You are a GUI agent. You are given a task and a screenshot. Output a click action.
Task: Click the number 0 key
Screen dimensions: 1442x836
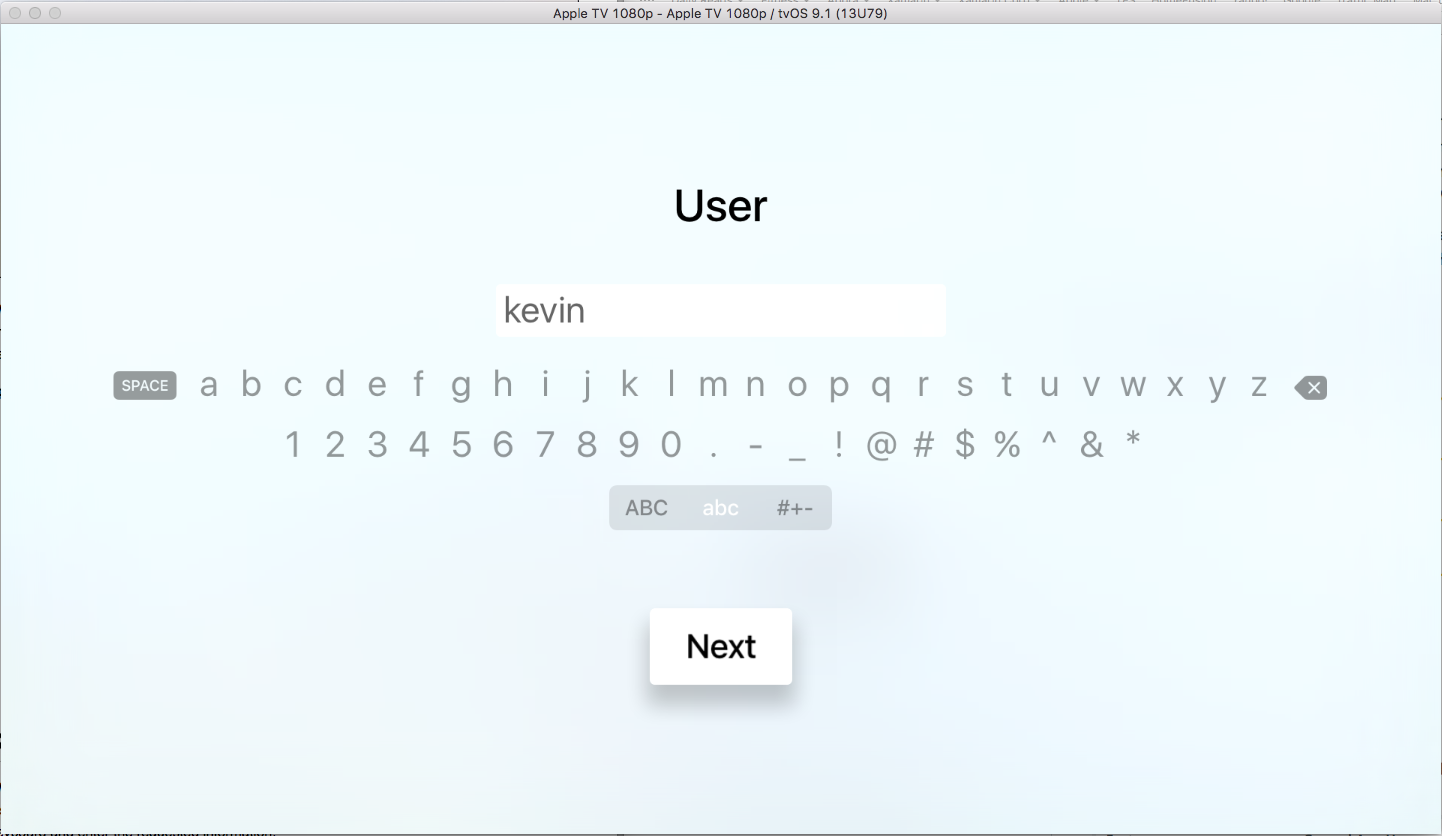coord(671,443)
